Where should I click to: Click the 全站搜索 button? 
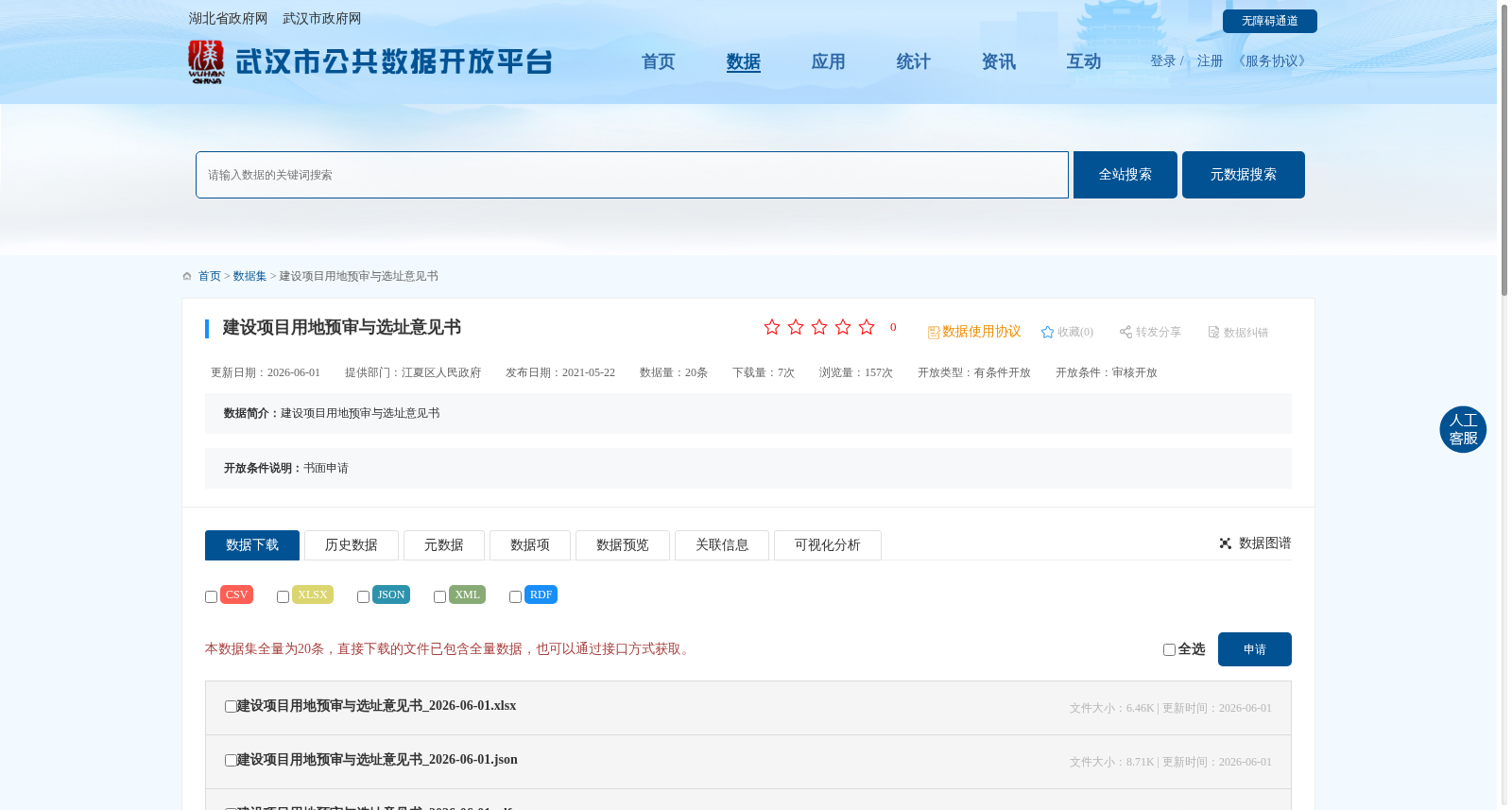tap(1125, 175)
